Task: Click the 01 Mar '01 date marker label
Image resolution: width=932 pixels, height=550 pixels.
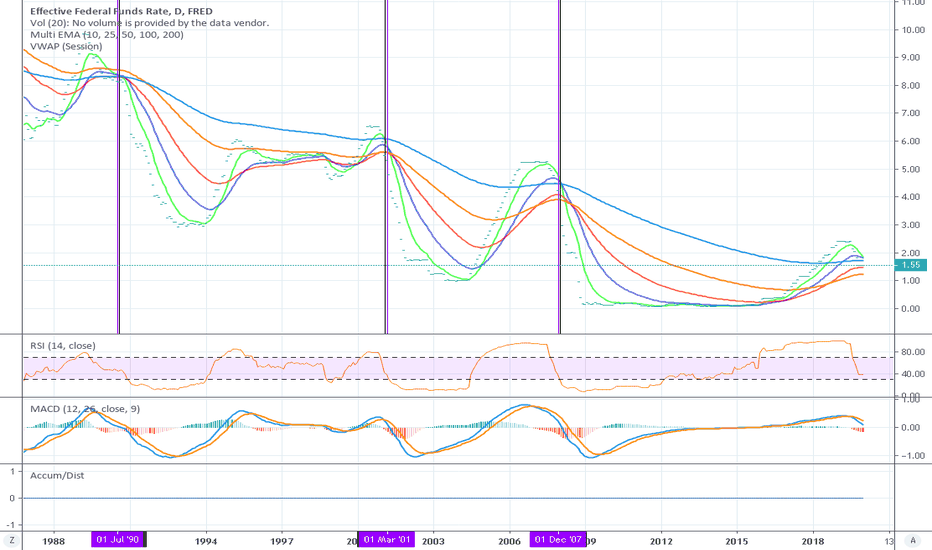Action: [x=387, y=540]
